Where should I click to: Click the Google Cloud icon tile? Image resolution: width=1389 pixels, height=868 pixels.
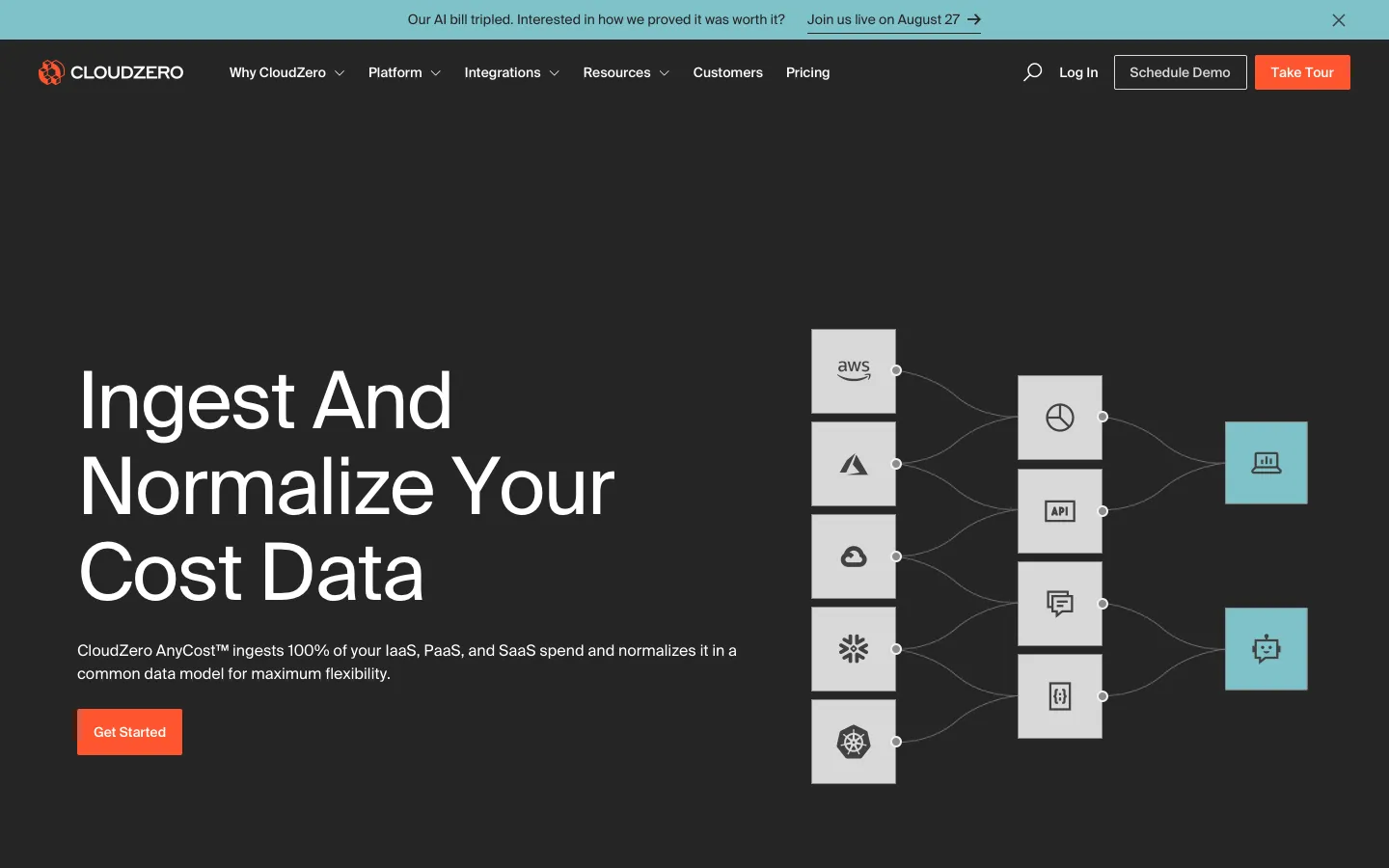click(x=854, y=556)
